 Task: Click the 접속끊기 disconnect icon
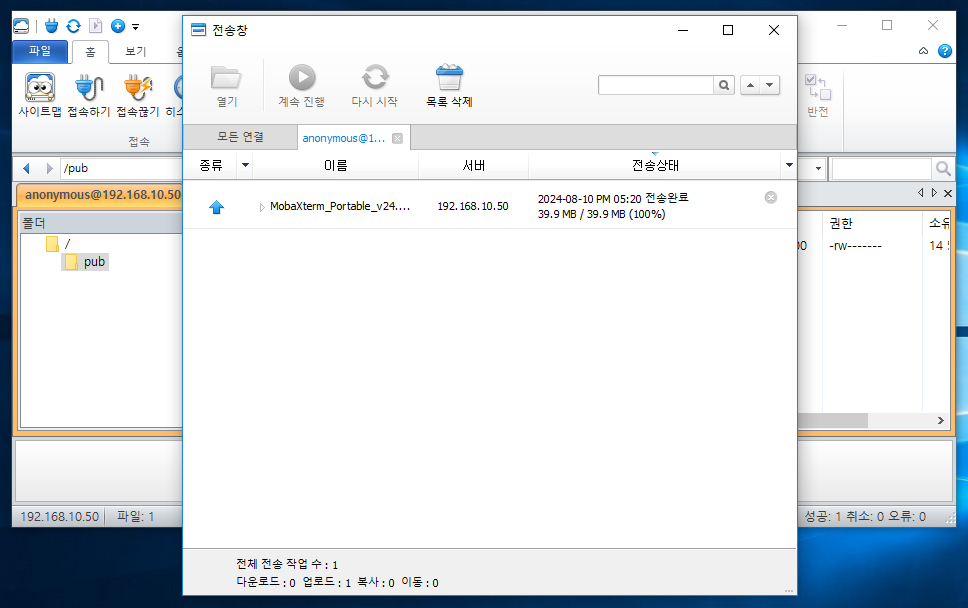click(x=138, y=88)
